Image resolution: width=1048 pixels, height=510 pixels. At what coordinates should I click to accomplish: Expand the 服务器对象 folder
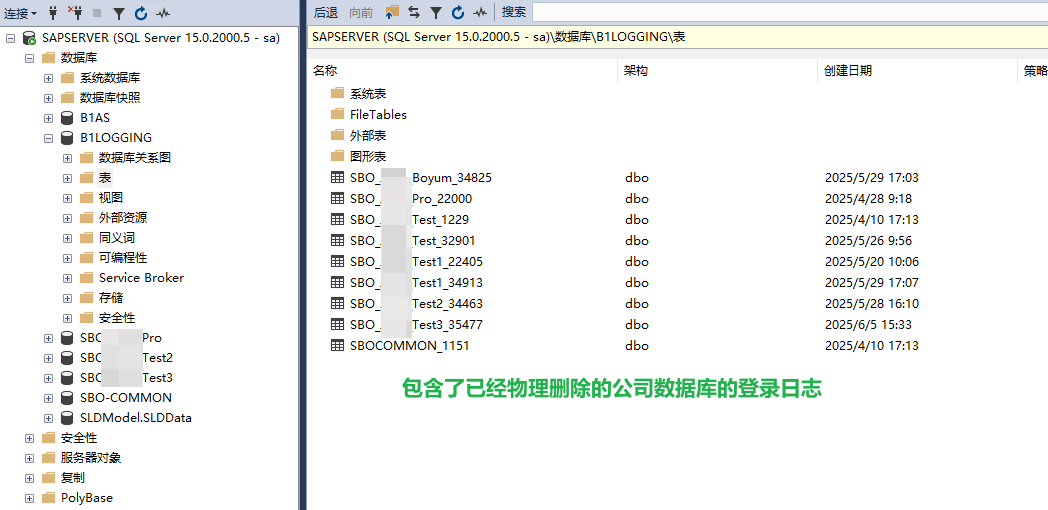click(29, 459)
